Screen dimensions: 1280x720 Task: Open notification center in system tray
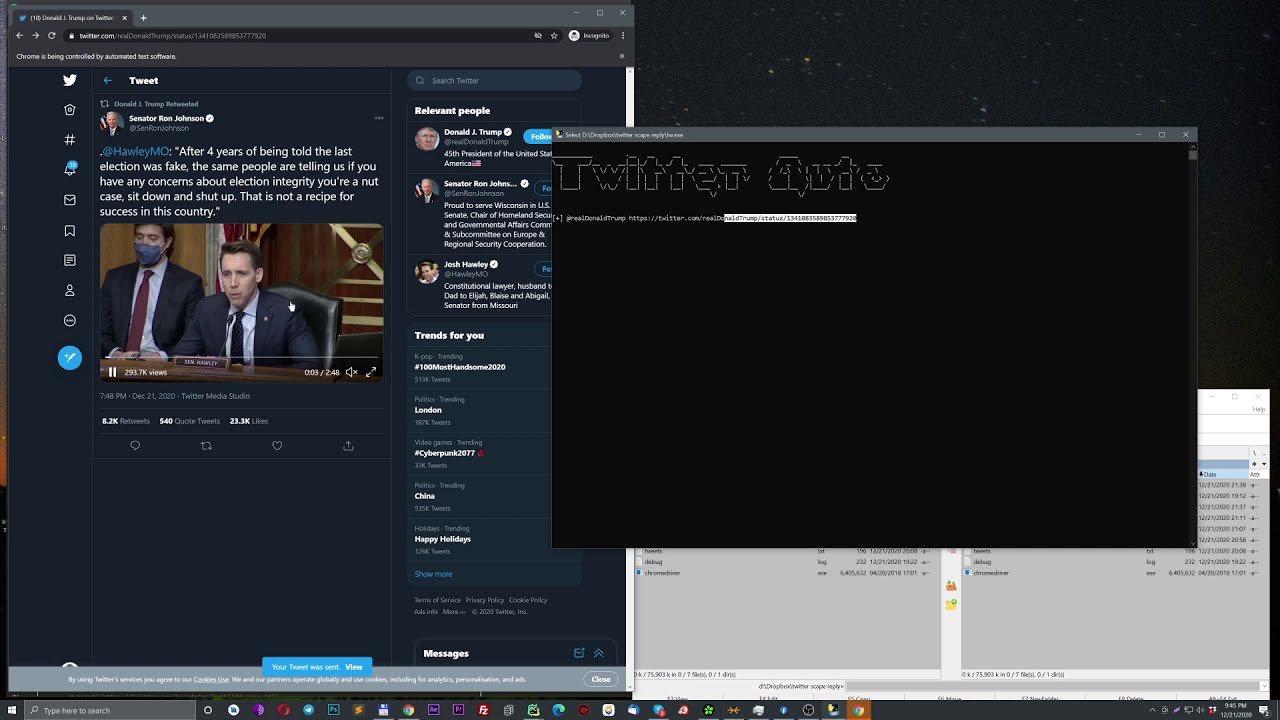tap(1265, 710)
